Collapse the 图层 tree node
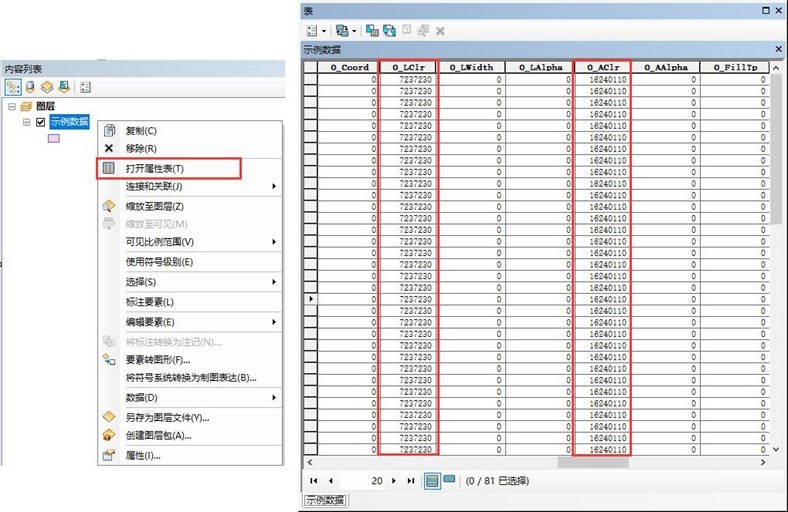Image resolution: width=788 pixels, height=512 pixels. point(12,106)
